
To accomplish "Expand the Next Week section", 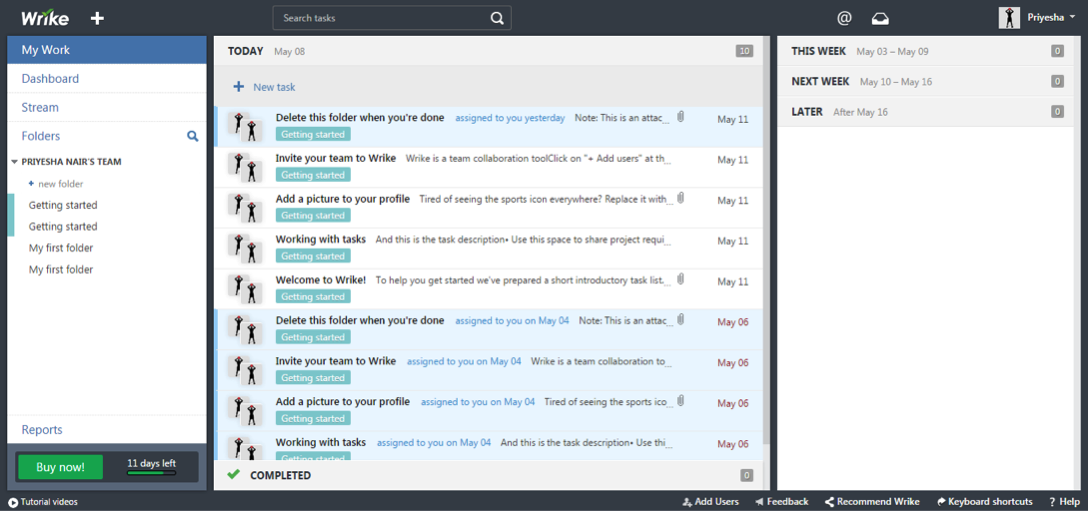I will point(820,81).
